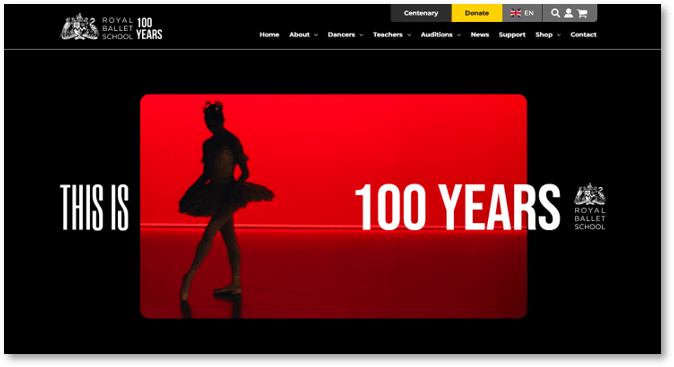Click the UK flag language icon
Screen dimensions: 674x367
pos(515,13)
